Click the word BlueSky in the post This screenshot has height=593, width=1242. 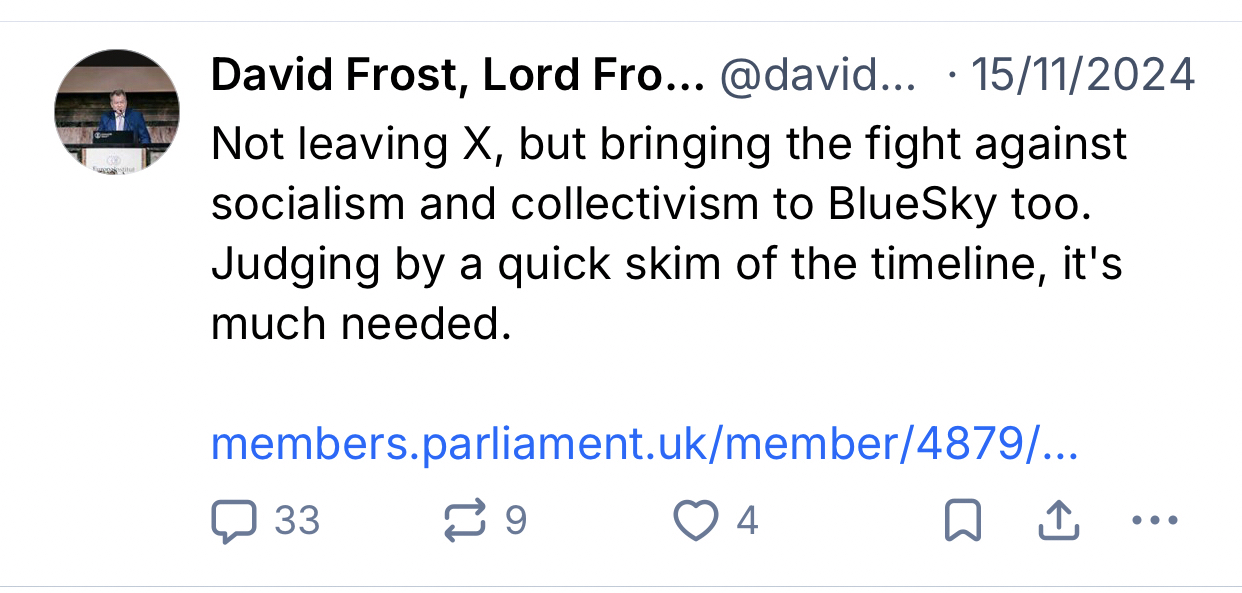point(913,204)
